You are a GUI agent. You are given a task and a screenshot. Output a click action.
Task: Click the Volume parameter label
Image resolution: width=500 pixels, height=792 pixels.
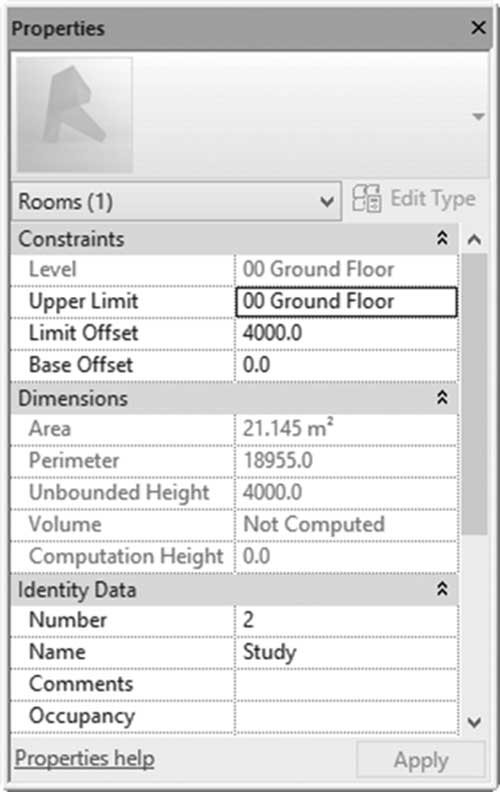(65, 524)
